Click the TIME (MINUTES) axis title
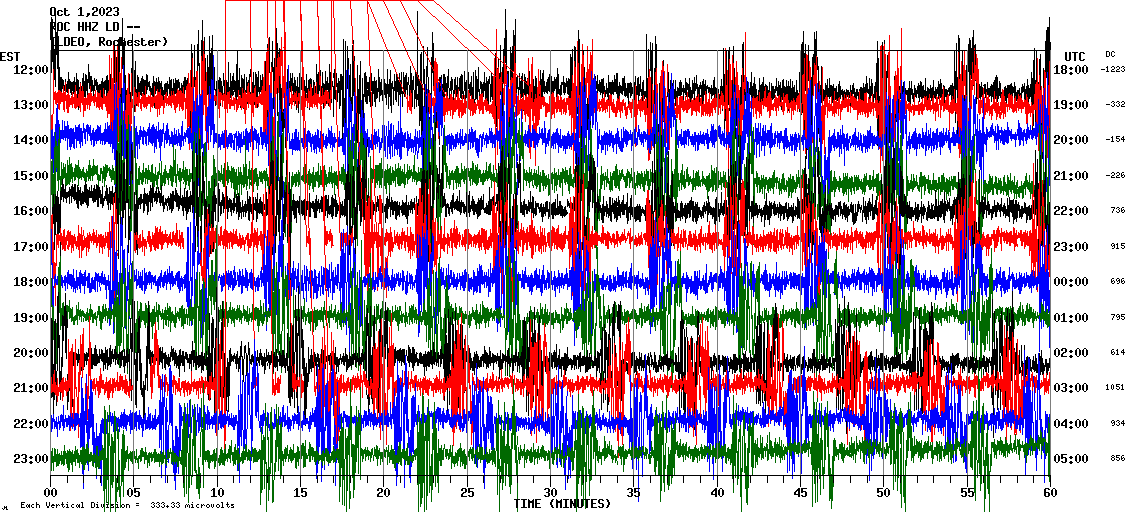 click(561, 504)
